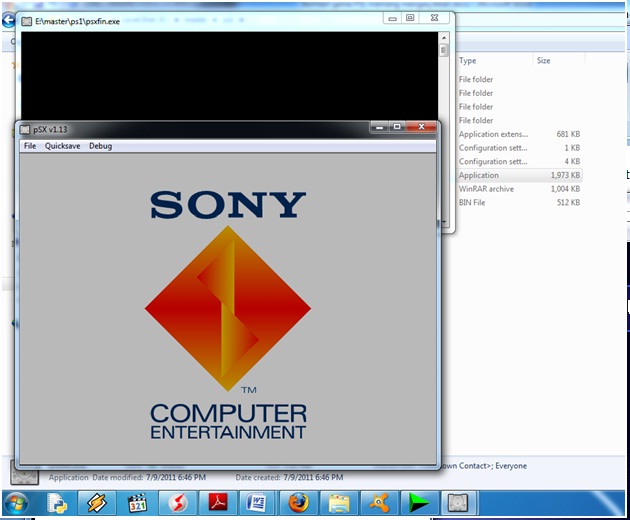
Task: Open Adobe Reader from the taskbar
Action: click(218, 503)
